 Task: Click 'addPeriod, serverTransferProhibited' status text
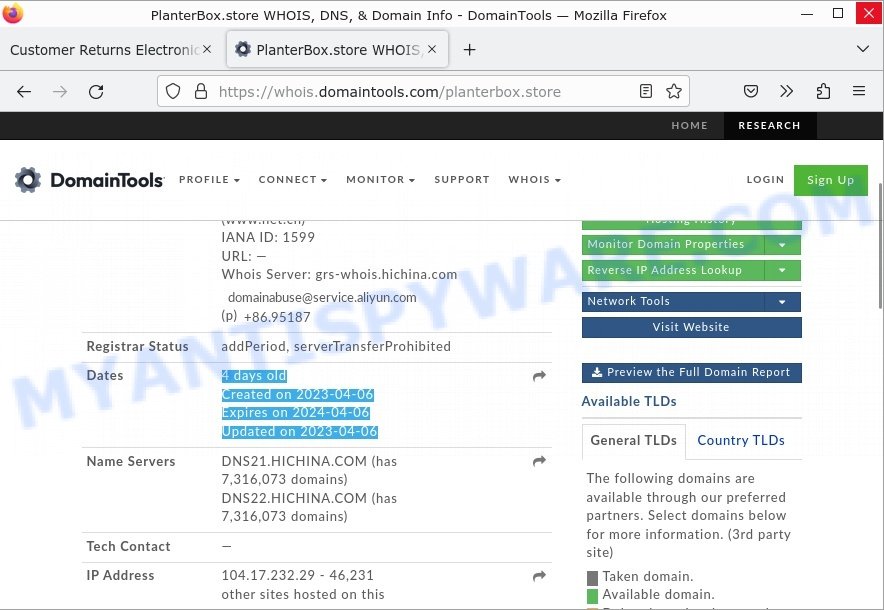(336, 346)
